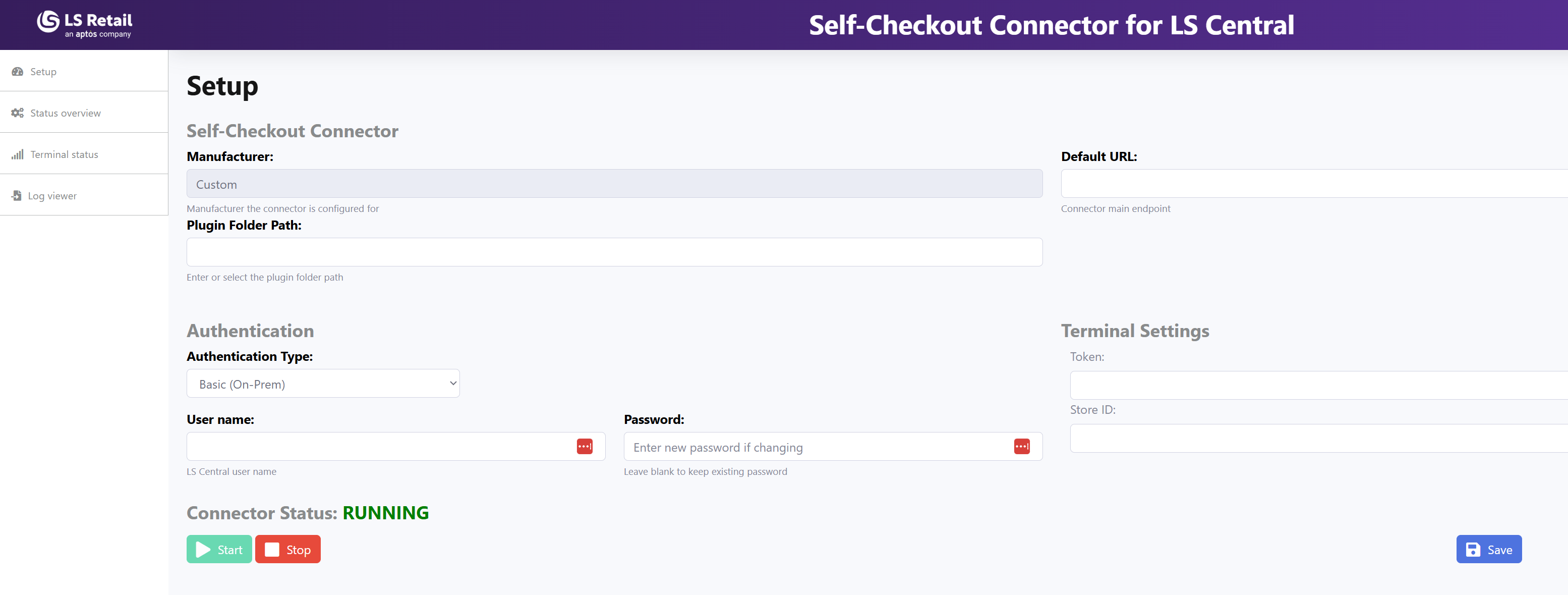The width and height of the screenshot is (1568, 595).
Task: Click the Setup dashboard icon in sidebar
Action: pyautogui.click(x=18, y=71)
